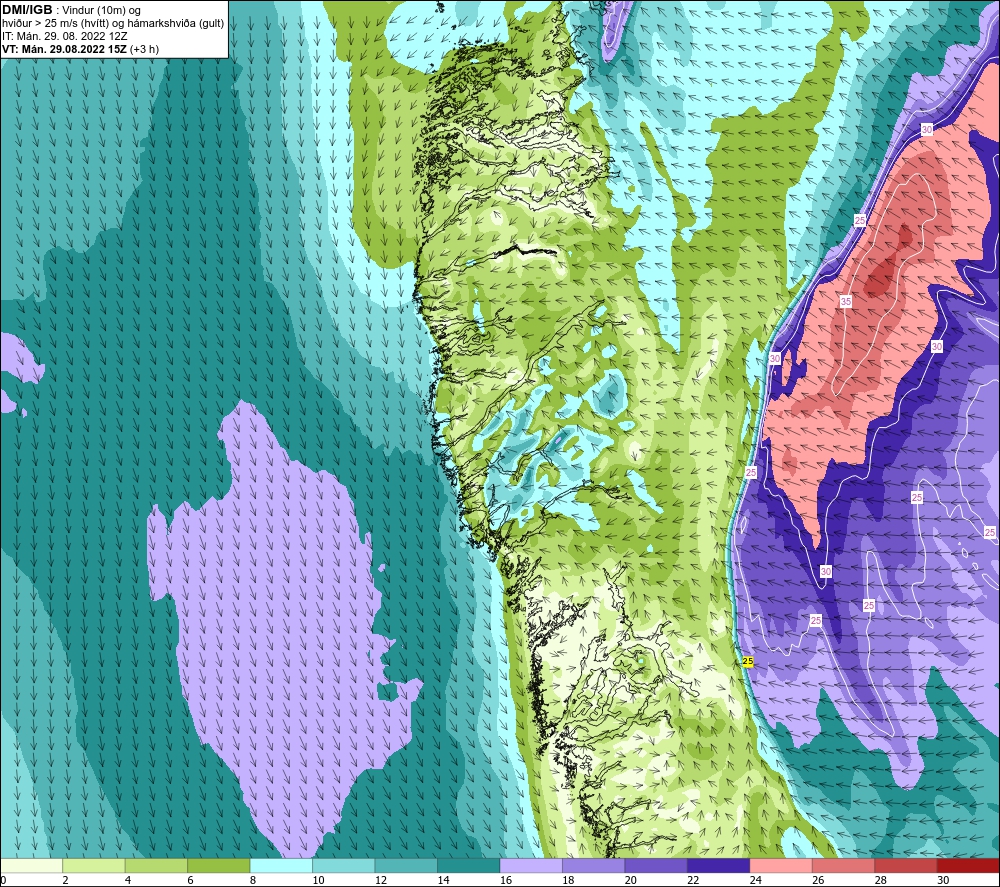The width and height of the screenshot is (1000, 887).
Task: Pick the red 28–30 m/s legend swatch
Action: click(x=906, y=866)
